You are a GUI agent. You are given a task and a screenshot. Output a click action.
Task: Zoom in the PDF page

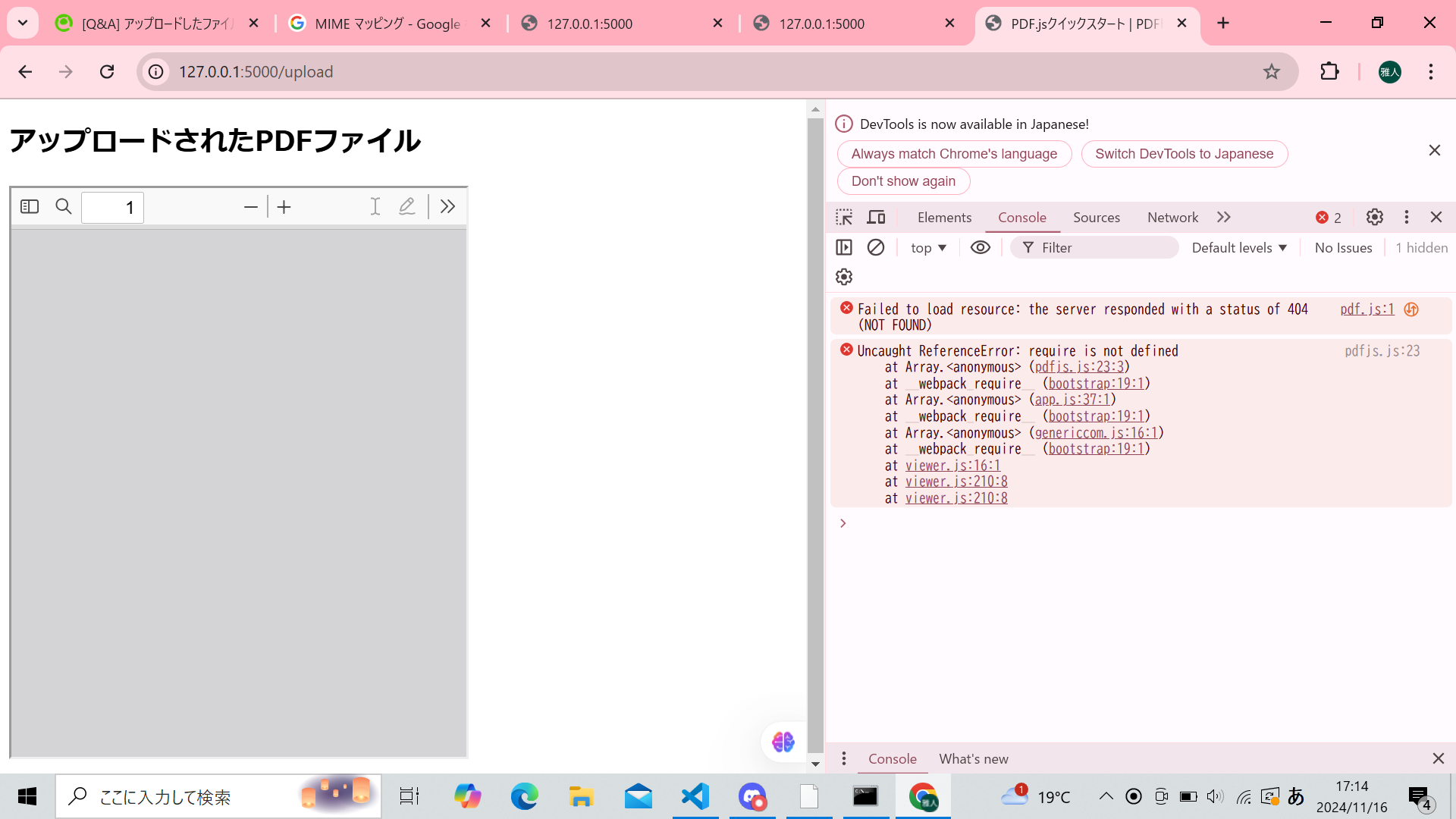[284, 206]
